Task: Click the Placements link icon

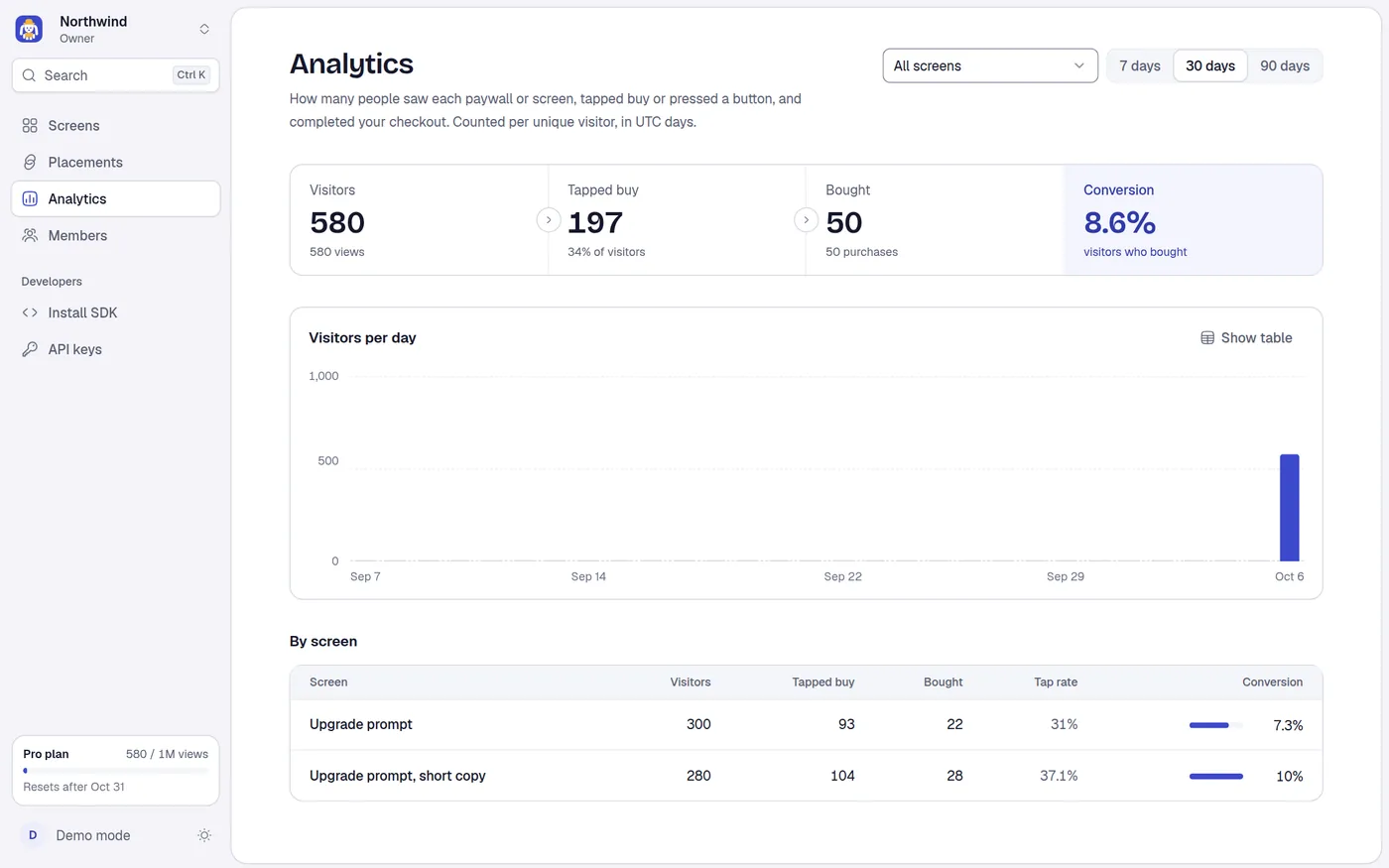Action: point(30,163)
